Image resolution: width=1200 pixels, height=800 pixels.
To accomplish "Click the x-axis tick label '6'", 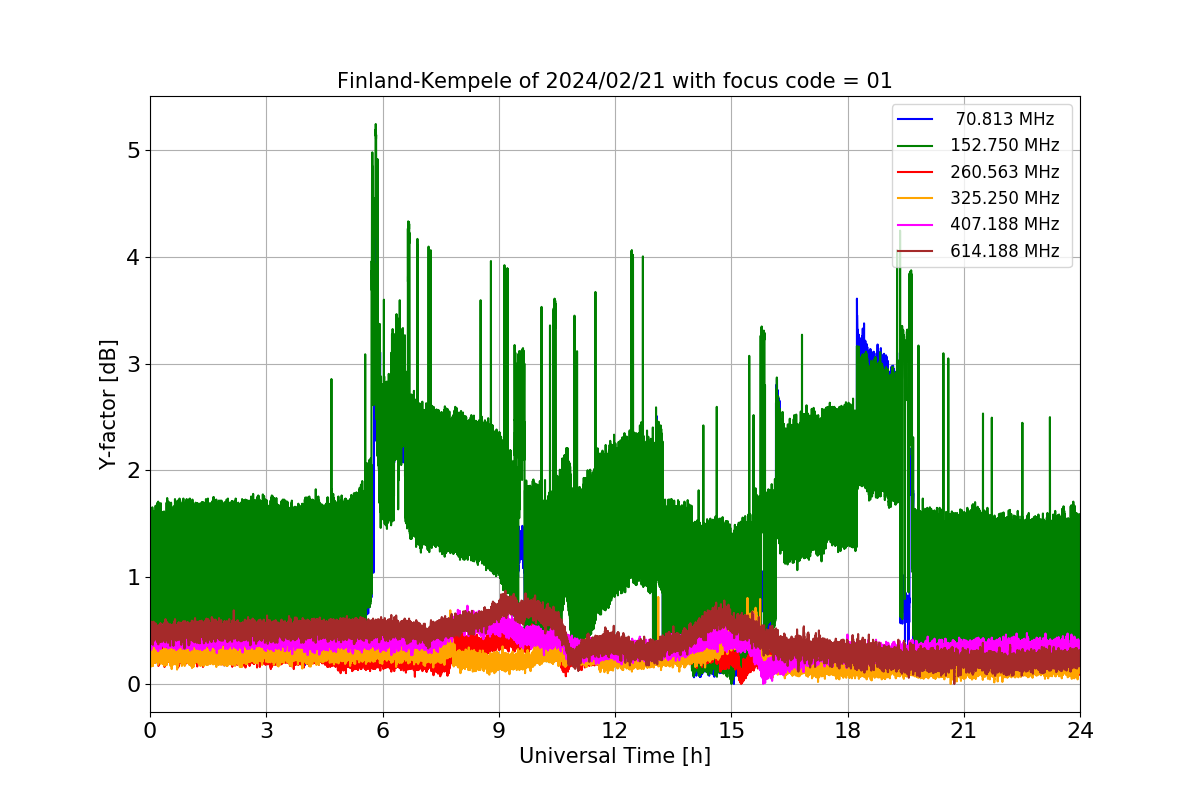I will tap(383, 731).
